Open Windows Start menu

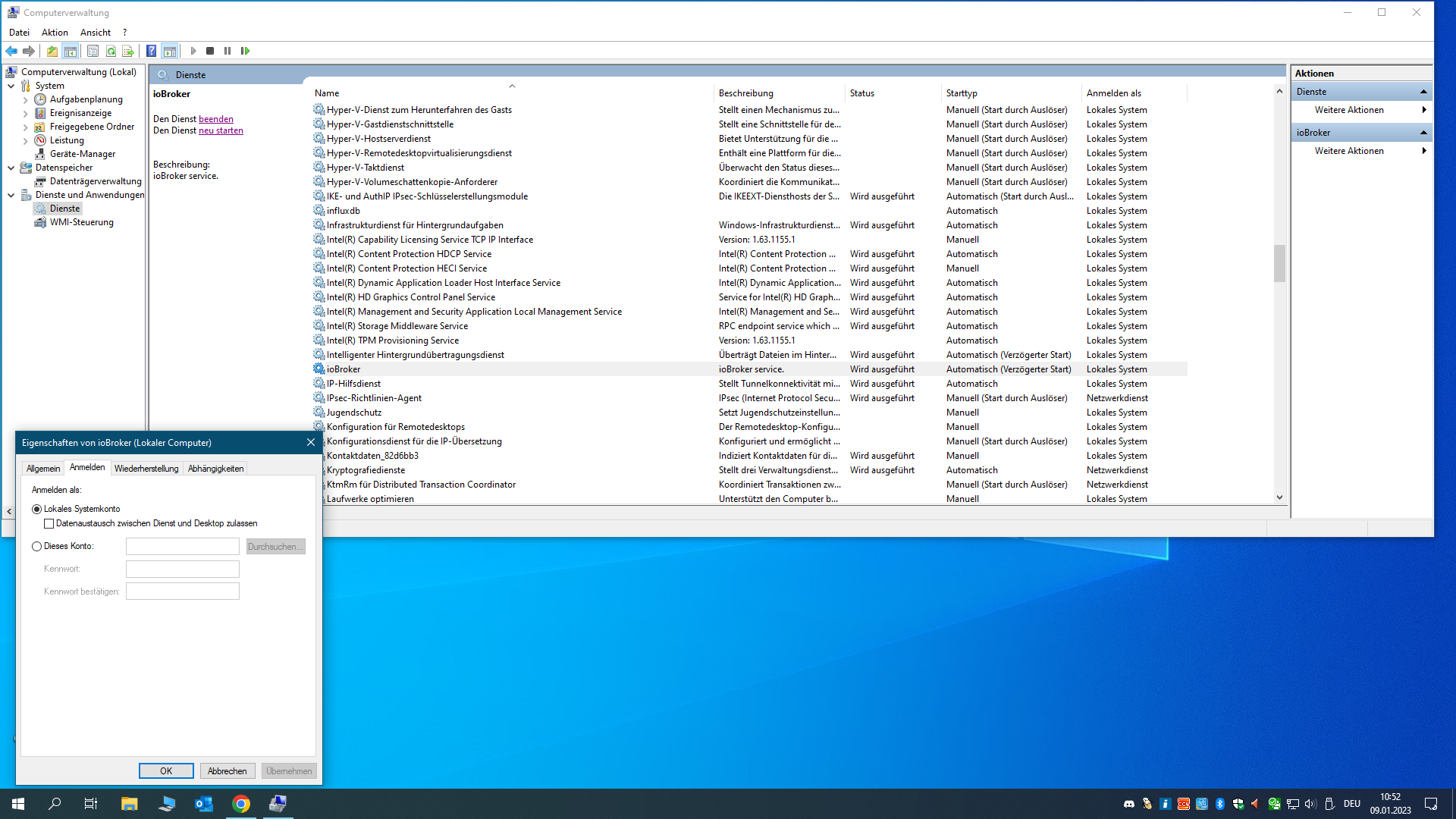[x=18, y=804]
